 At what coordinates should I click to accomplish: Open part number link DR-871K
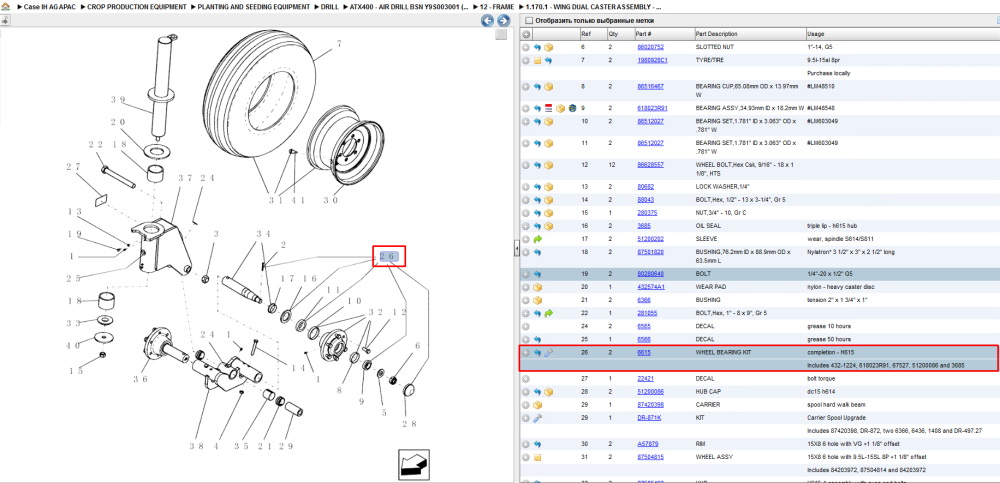[x=649, y=418]
